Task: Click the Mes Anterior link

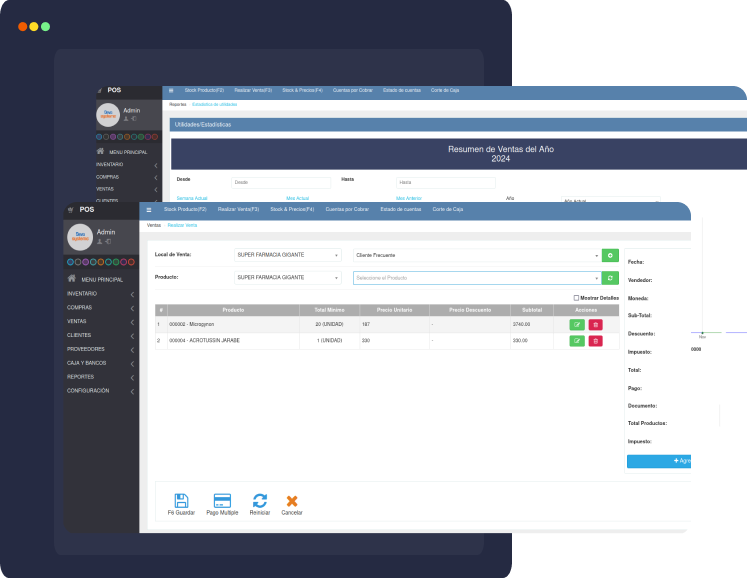Action: (409, 198)
